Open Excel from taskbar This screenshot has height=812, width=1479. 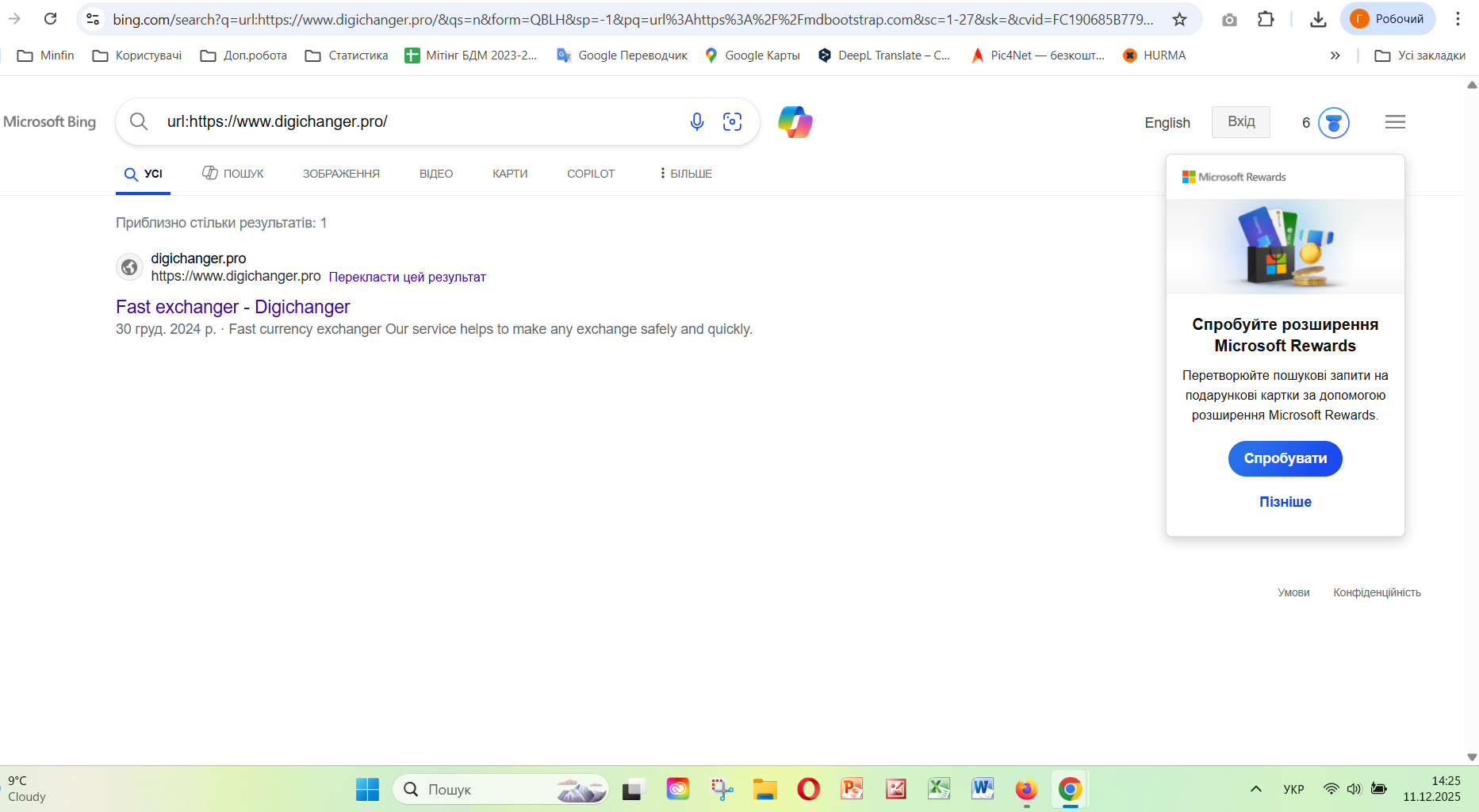(939, 789)
